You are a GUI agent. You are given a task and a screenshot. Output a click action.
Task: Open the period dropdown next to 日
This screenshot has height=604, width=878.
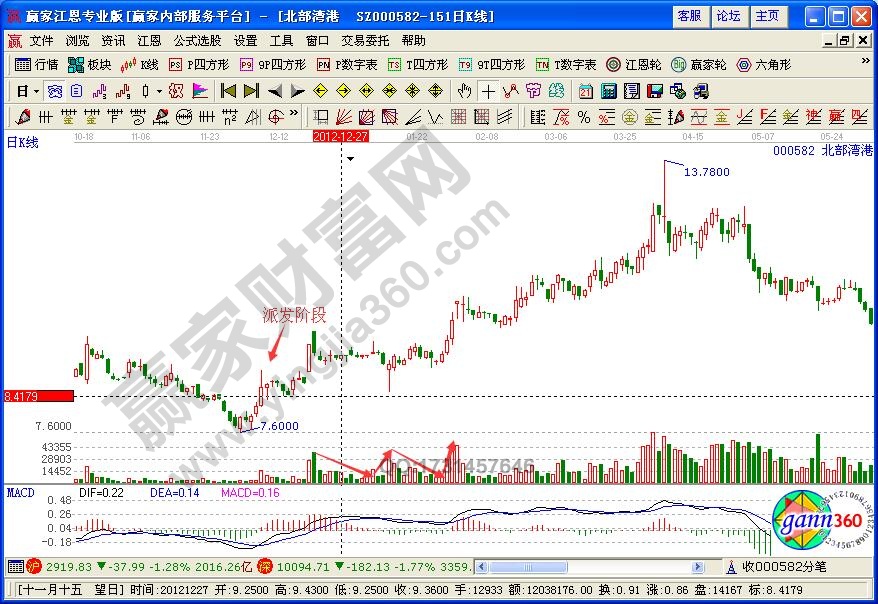click(x=36, y=90)
